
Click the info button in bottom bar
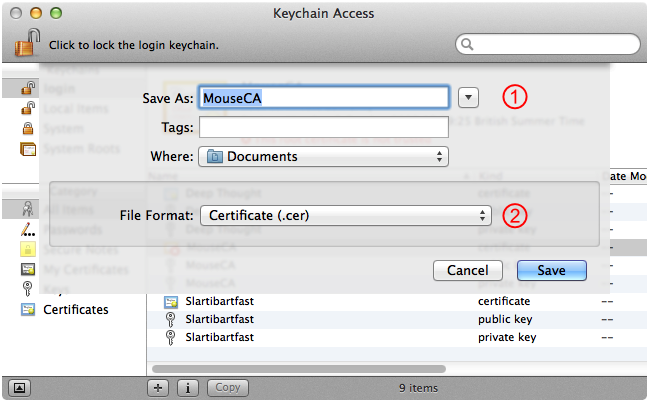pyautogui.click(x=188, y=388)
